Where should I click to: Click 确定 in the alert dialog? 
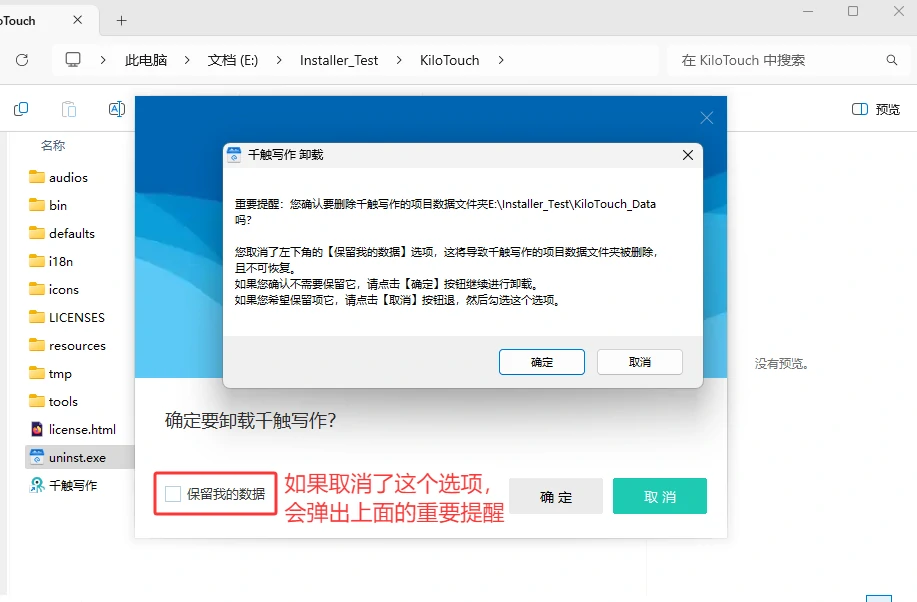tap(542, 362)
